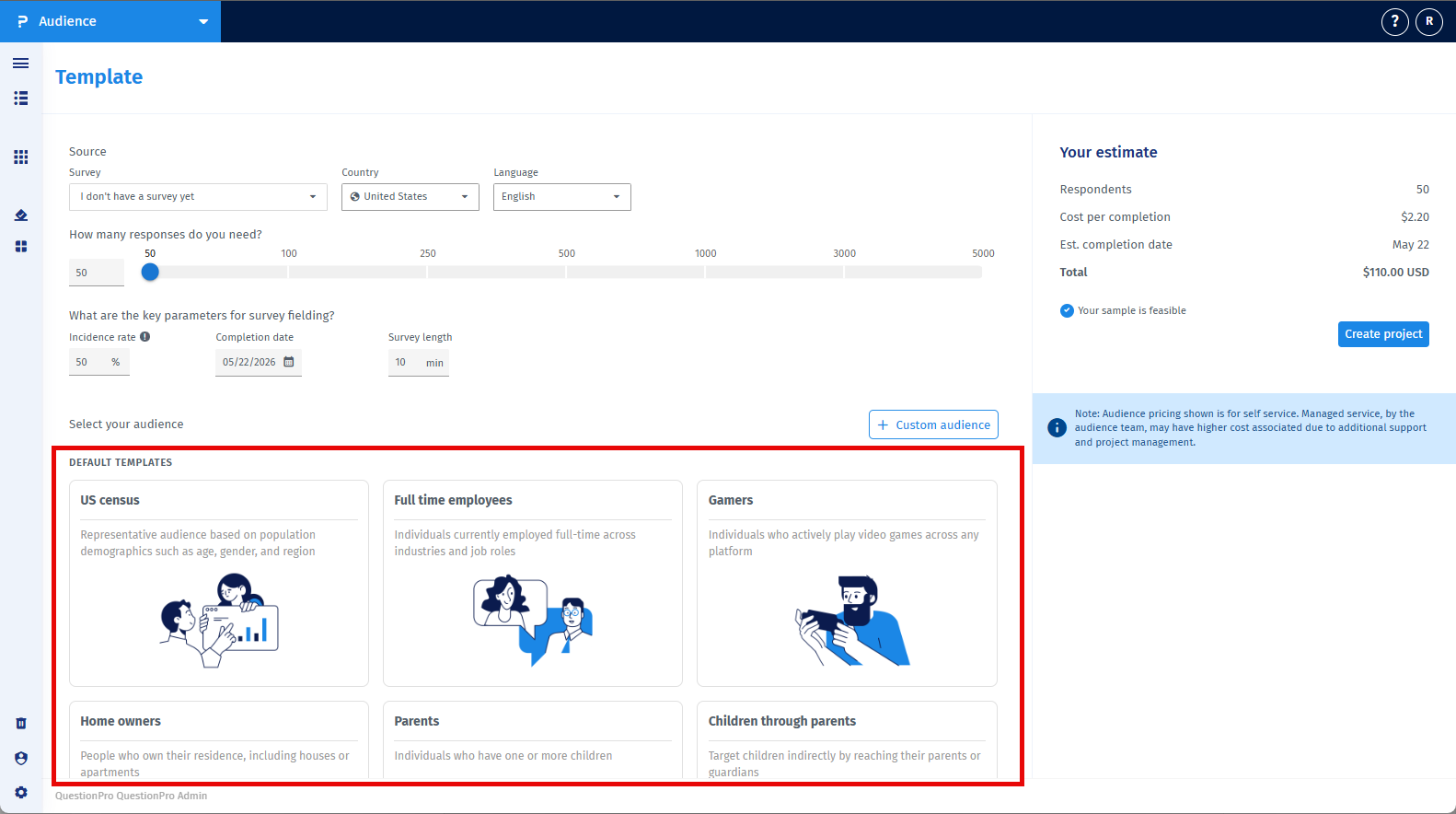Open the user profile R avatar
The height and width of the screenshot is (814, 1456).
[x=1429, y=21]
